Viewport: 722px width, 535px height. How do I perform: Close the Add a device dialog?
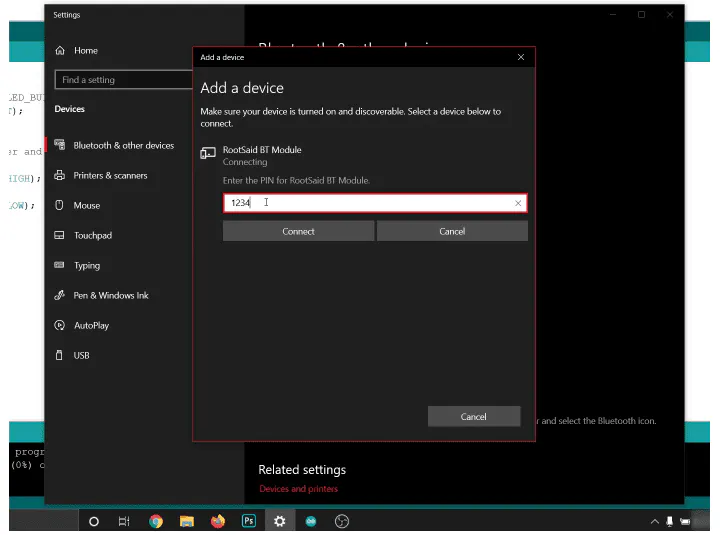point(520,57)
